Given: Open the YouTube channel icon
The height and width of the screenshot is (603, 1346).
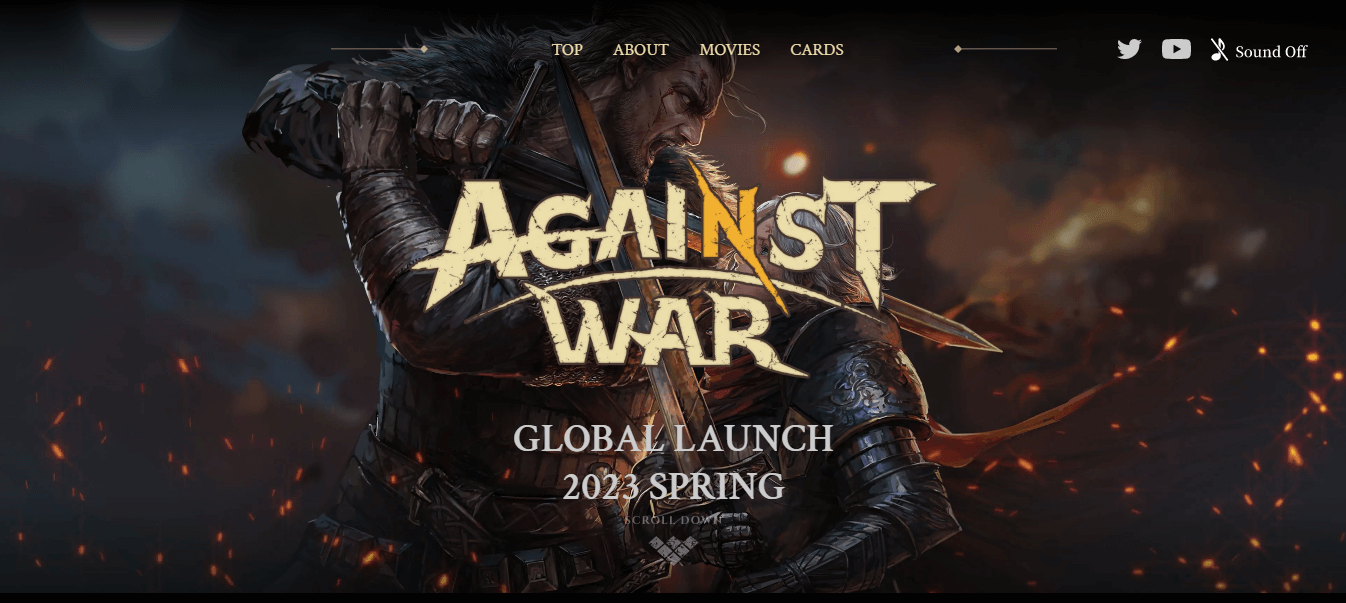Looking at the screenshot, I should pos(1176,49).
